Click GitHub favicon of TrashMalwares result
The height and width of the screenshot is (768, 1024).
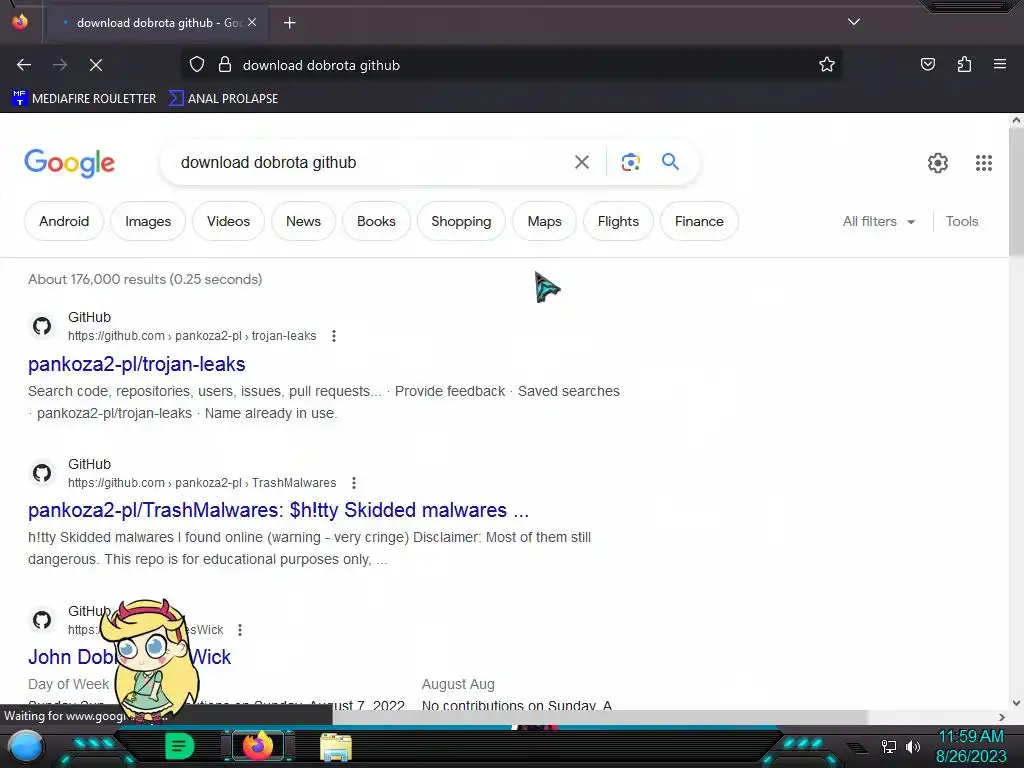click(x=42, y=473)
